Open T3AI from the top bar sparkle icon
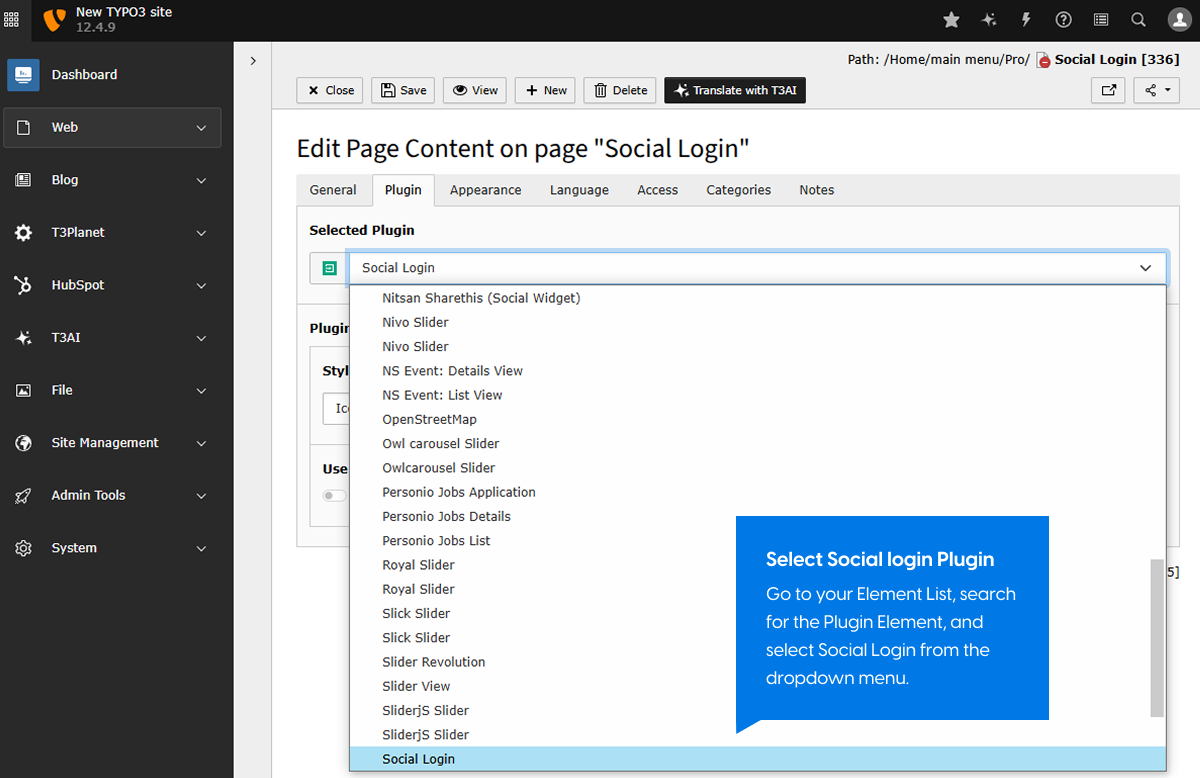Viewport: 1200px width, 778px height. click(x=988, y=19)
